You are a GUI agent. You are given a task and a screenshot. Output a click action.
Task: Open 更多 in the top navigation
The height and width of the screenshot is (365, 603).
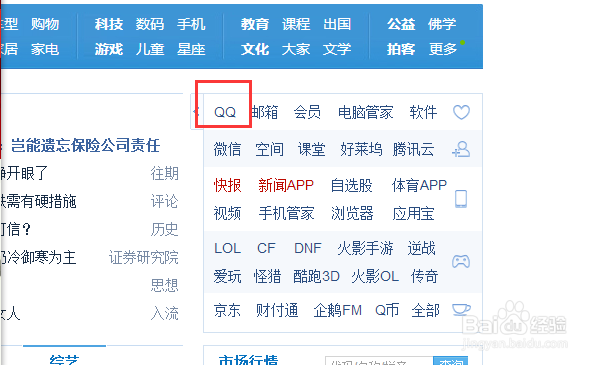point(443,49)
